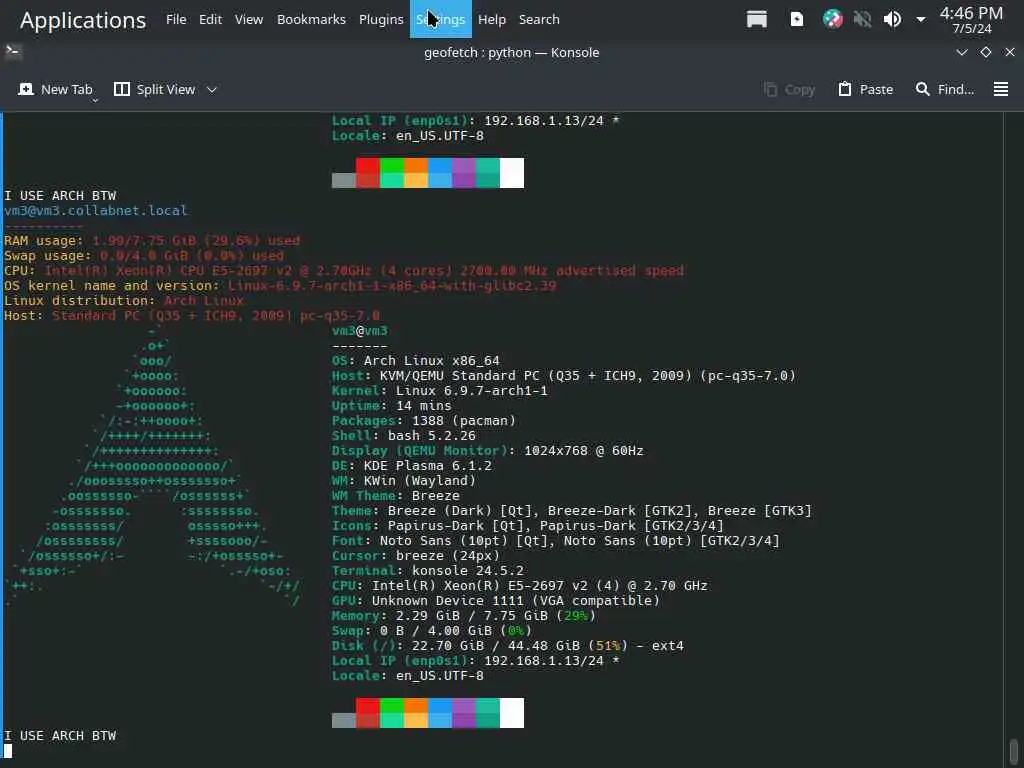Click the 'OS: Arch Linux x86_64' line
This screenshot has width=1024, height=768.
tap(415, 360)
